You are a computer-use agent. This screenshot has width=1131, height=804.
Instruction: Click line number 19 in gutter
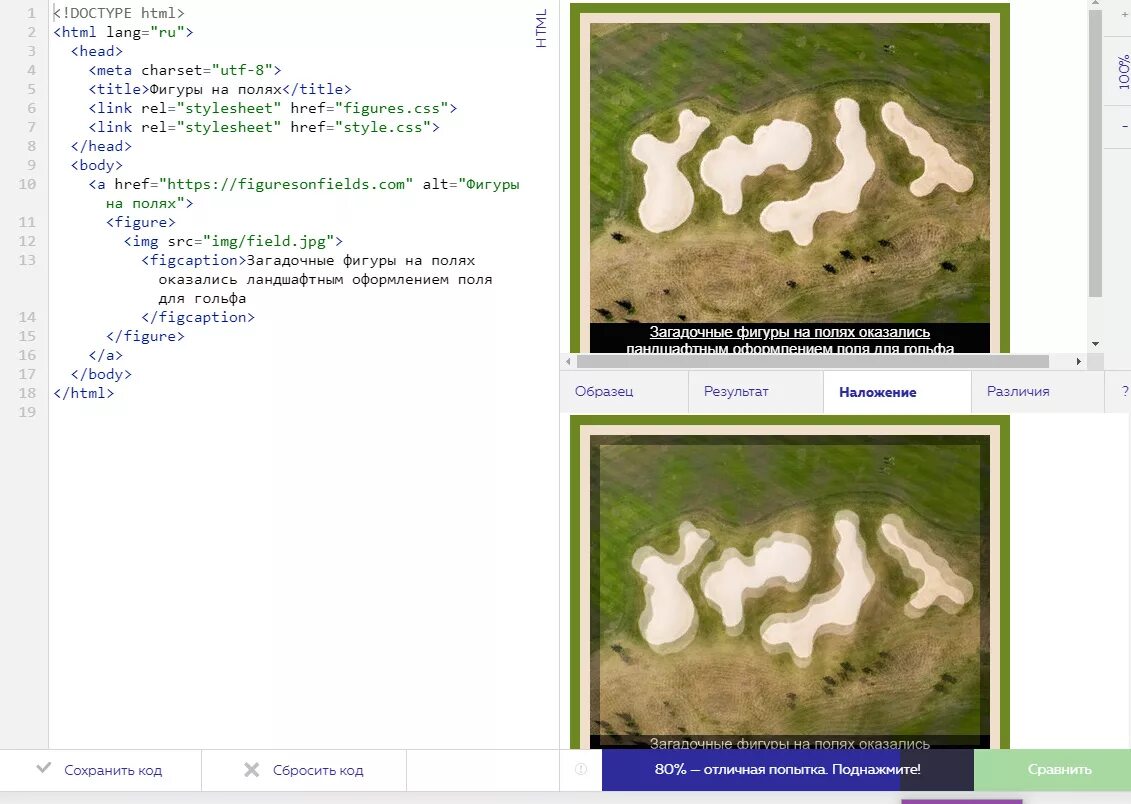click(x=27, y=412)
